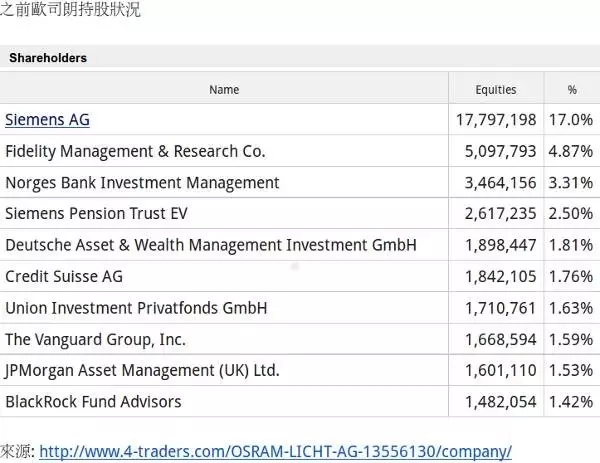Select The Vanguard Group, Inc. row

pyautogui.click(x=95, y=339)
